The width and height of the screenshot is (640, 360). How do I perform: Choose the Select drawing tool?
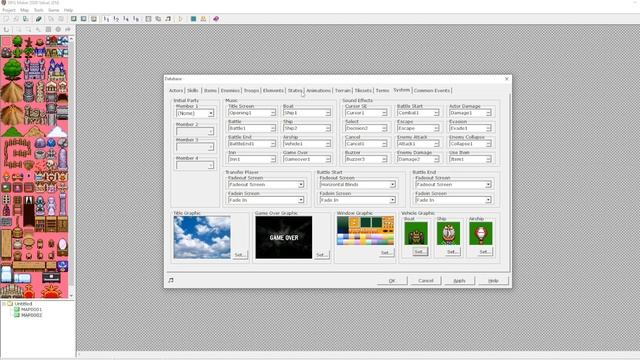[19, 29]
